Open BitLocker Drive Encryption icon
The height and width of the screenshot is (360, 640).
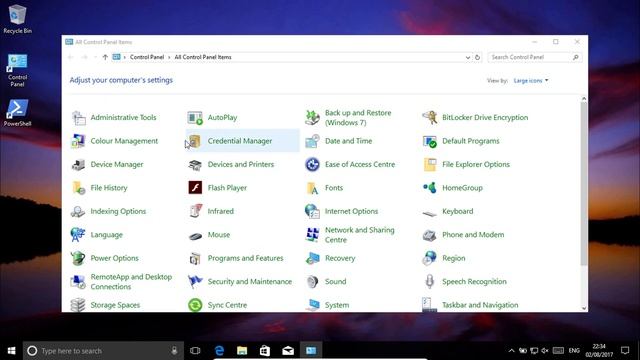429,118
